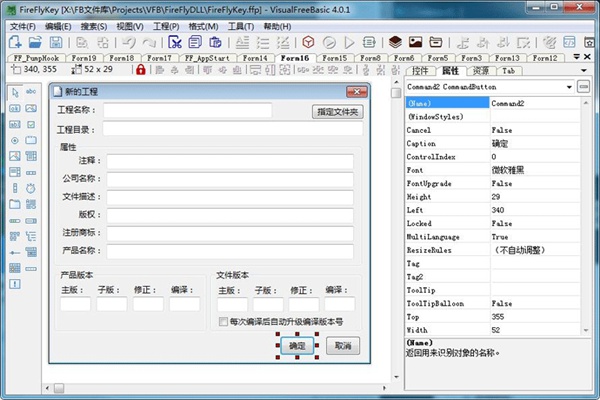Open the properties panel menu arrow
The image size is (600, 400).
584,70
